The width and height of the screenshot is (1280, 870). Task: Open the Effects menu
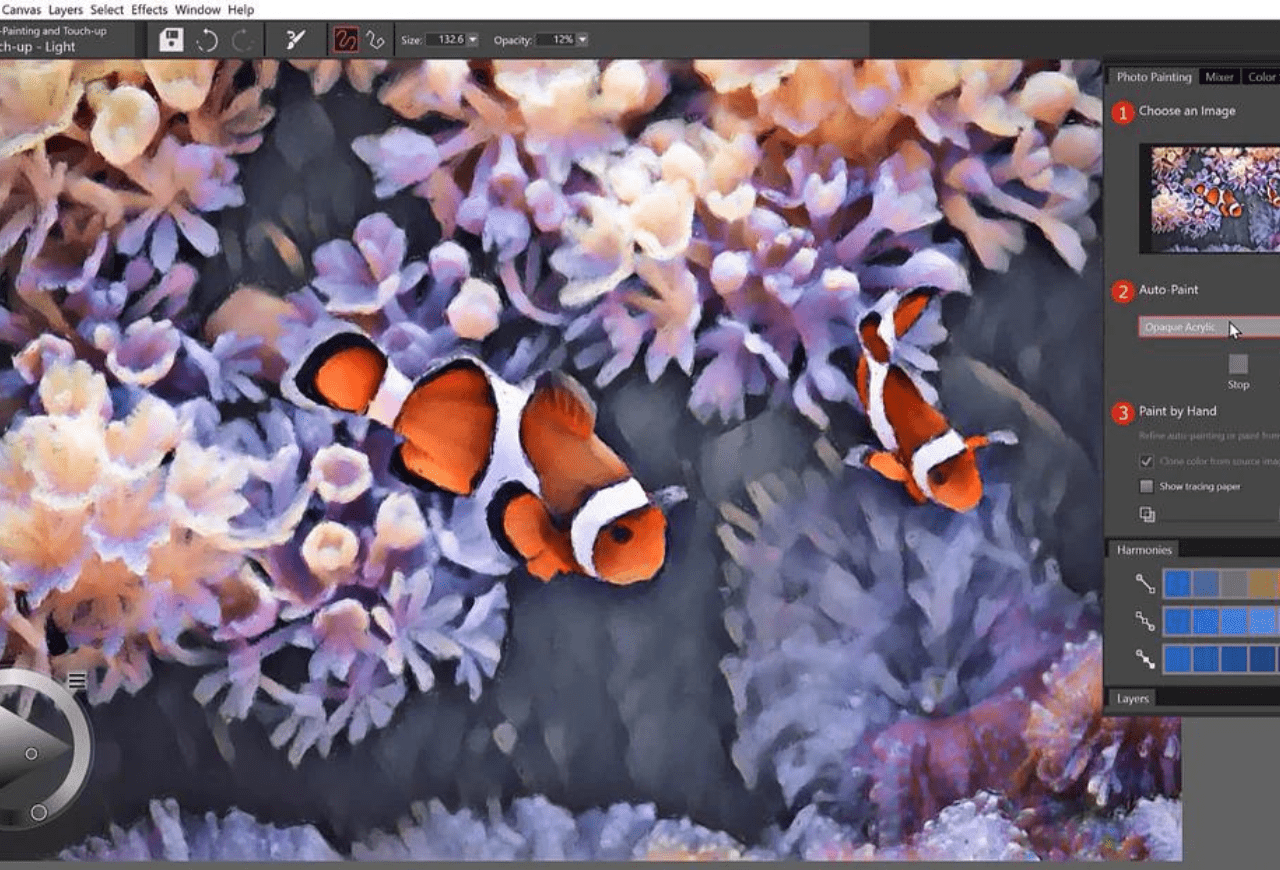point(149,10)
